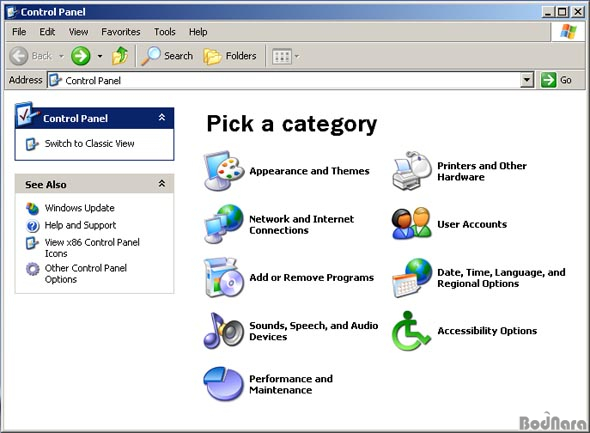Image resolution: width=590 pixels, height=433 pixels.
Task: Open the Help menu
Action: pyautogui.click(x=198, y=32)
